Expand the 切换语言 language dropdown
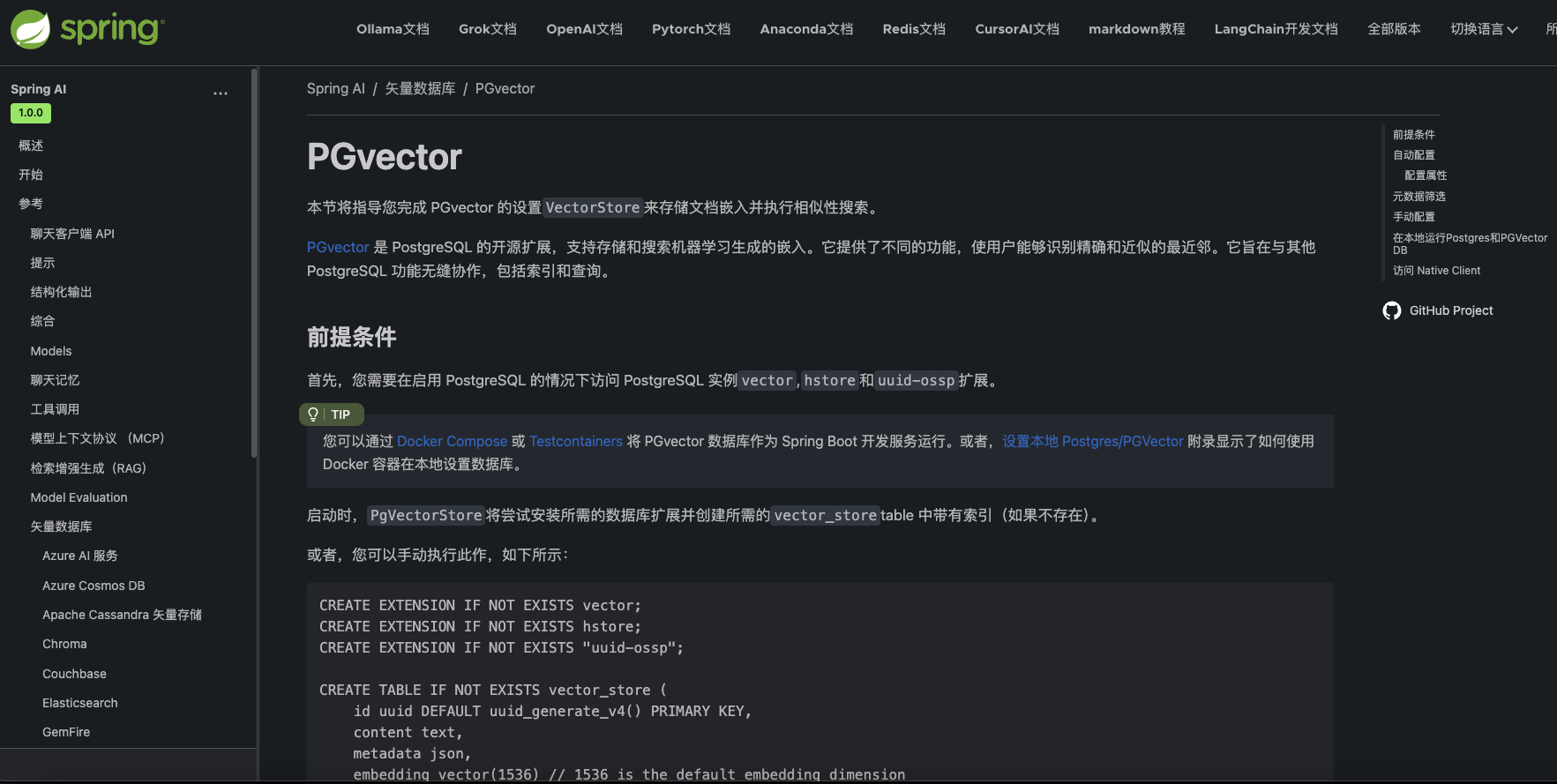Image resolution: width=1557 pixels, height=784 pixels. [1484, 29]
